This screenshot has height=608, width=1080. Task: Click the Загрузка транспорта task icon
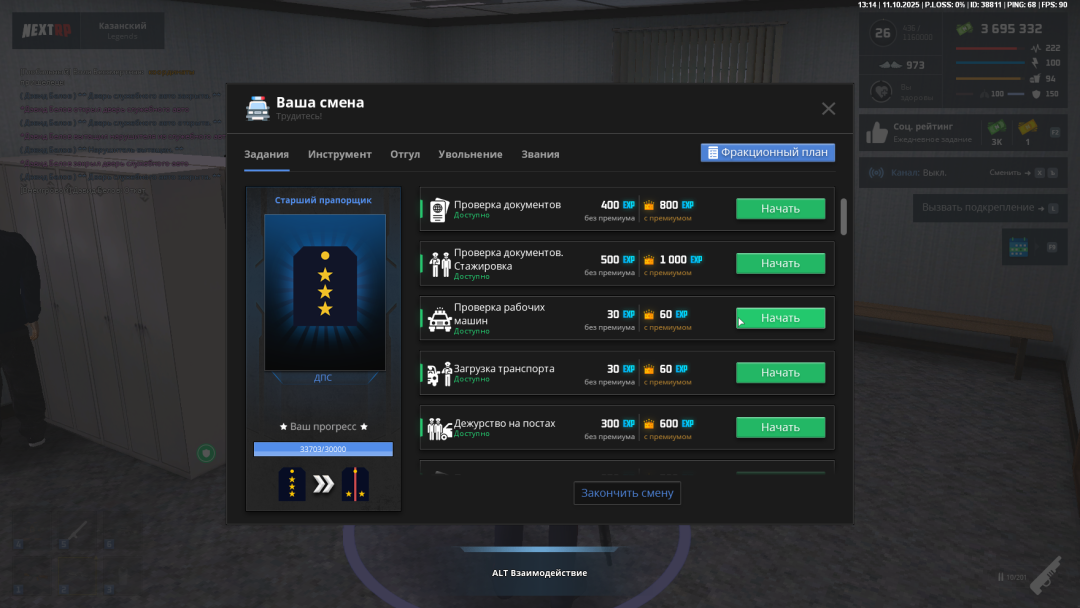click(440, 374)
